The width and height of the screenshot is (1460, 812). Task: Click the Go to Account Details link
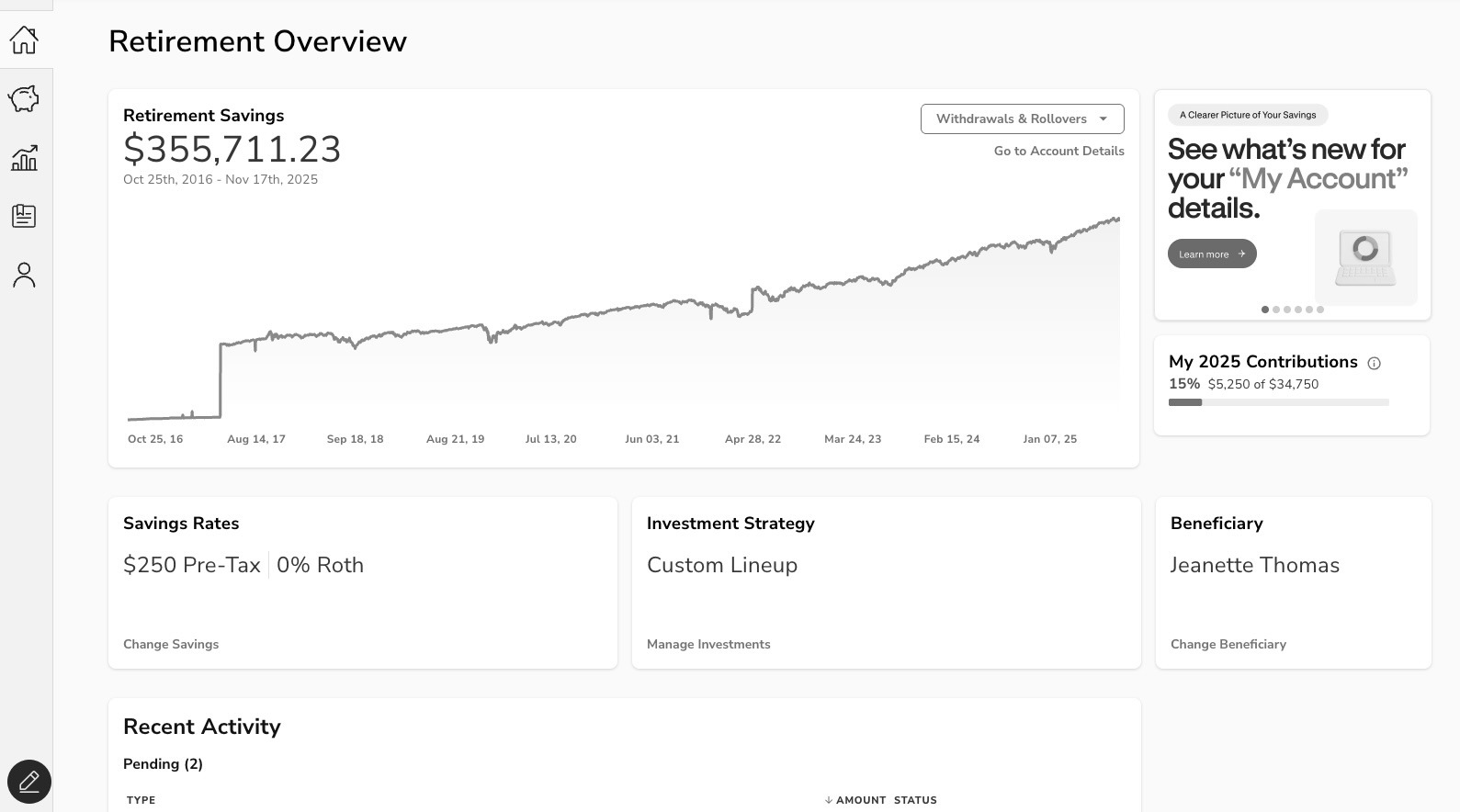(1058, 151)
